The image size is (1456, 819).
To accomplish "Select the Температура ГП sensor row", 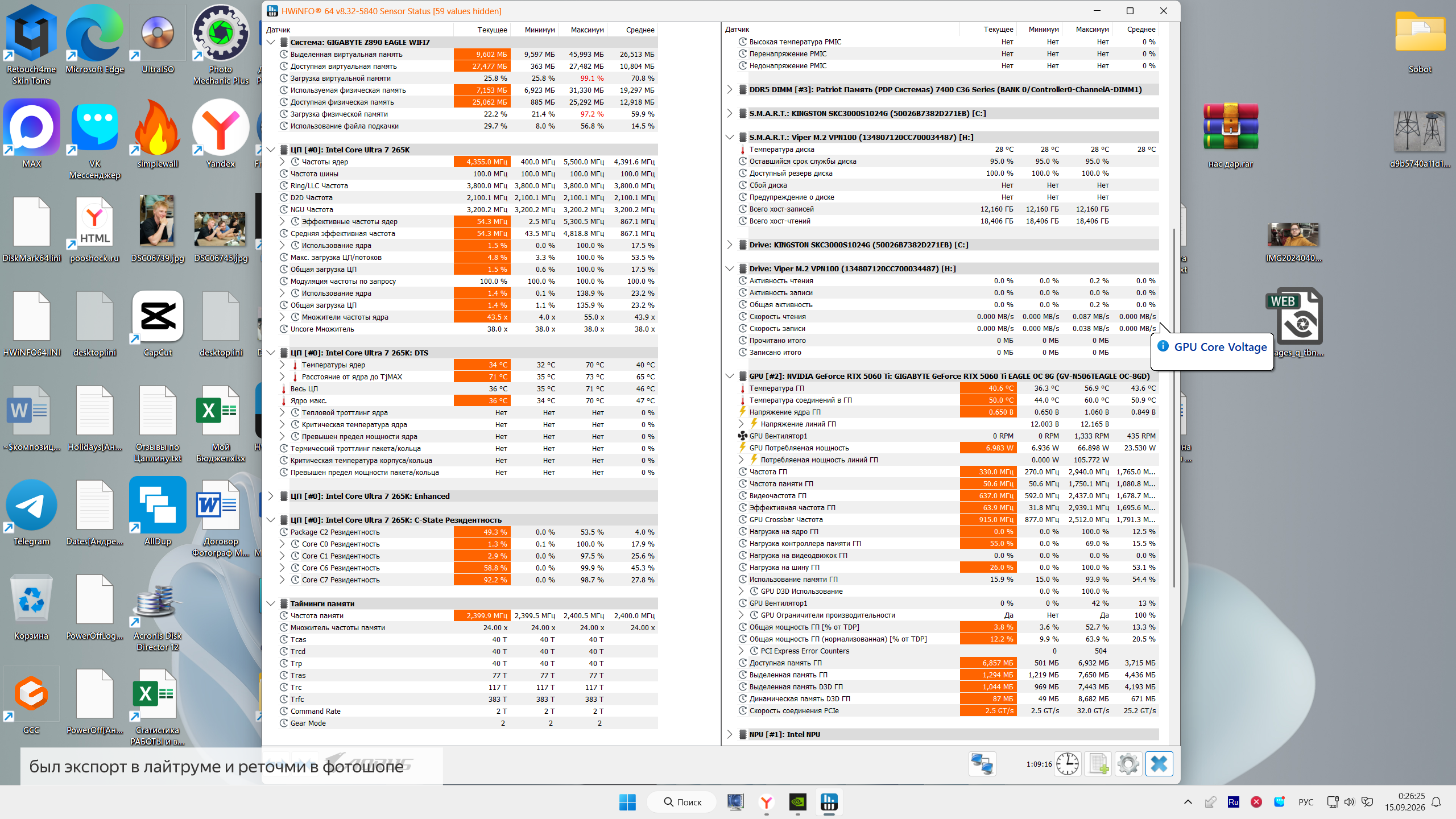I will (x=948, y=388).
